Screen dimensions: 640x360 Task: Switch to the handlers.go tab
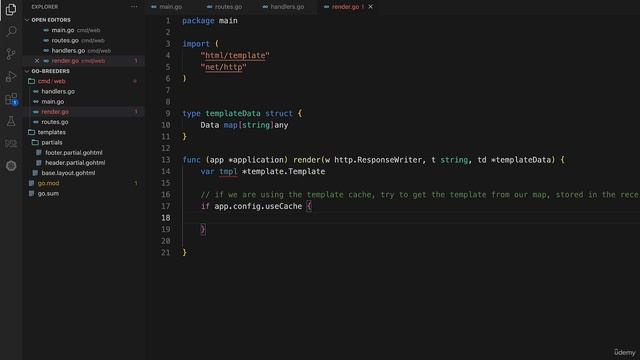(x=283, y=7)
